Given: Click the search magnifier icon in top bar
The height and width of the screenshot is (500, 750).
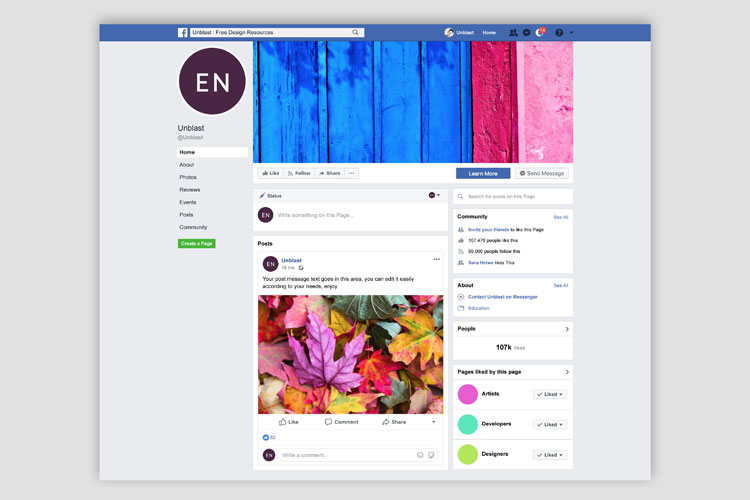Looking at the screenshot, I should pyautogui.click(x=355, y=33).
